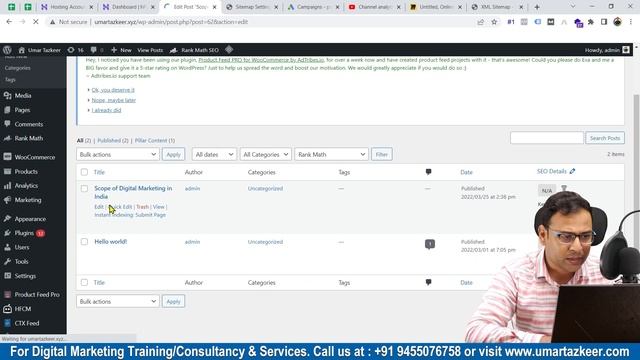The width and height of the screenshot is (640, 360).
Task: Visit site via Umar Tazkeer home icon
Action: 39,50
